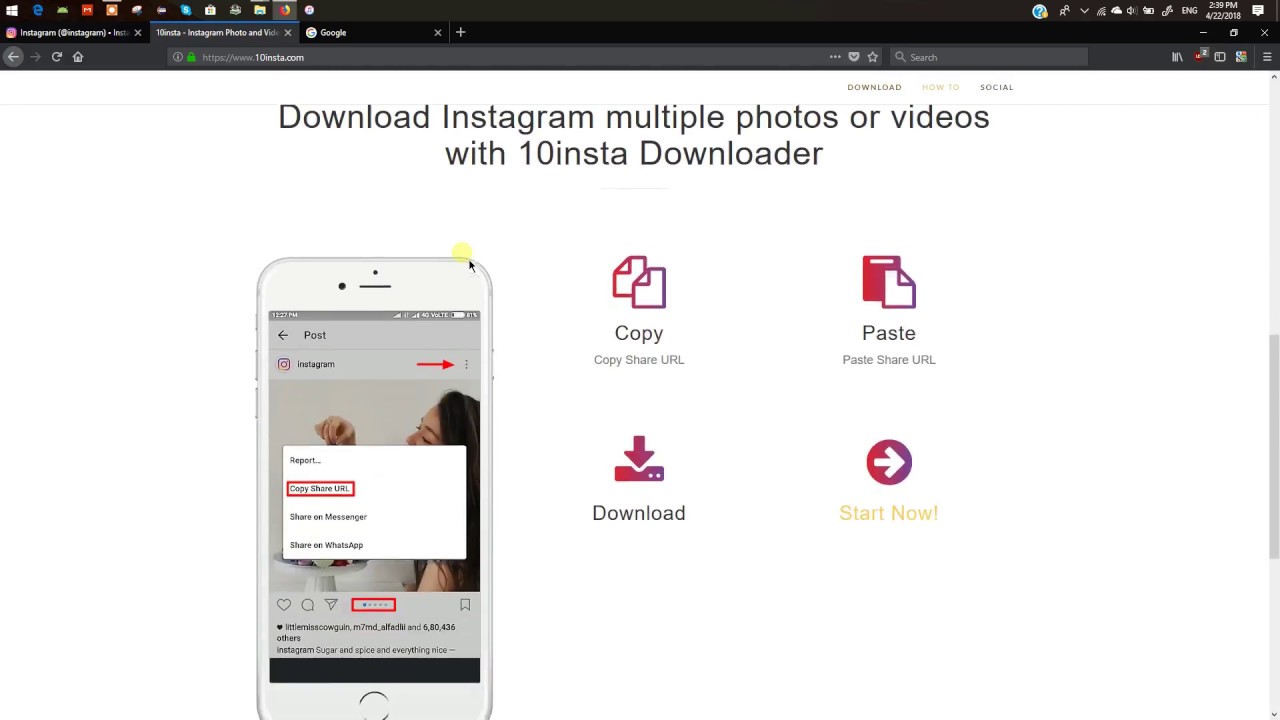
Task: Open iTunes from the taskbar
Action: (x=309, y=10)
